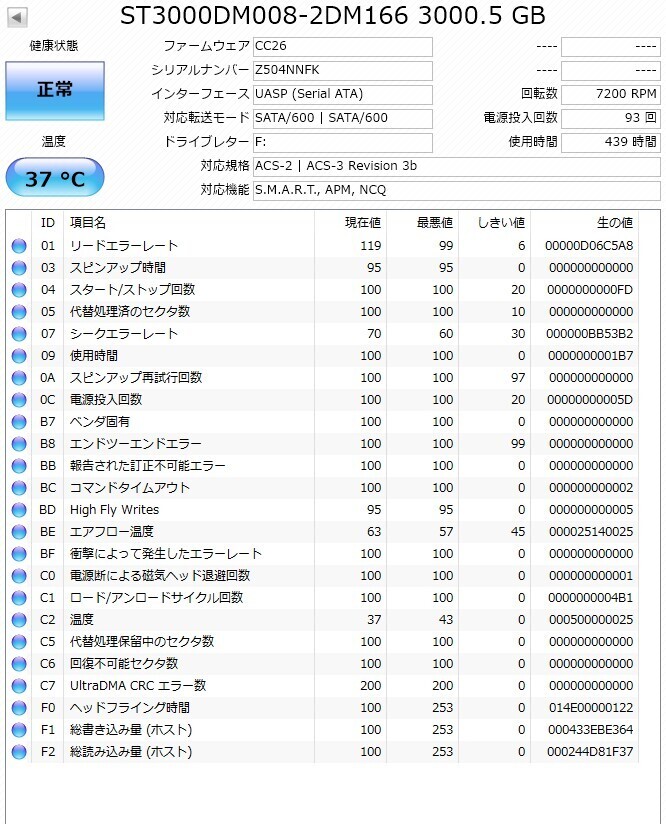Viewport: 666px width, 824px height.
Task: Click the 項目名 column header
Action: click(x=189, y=223)
